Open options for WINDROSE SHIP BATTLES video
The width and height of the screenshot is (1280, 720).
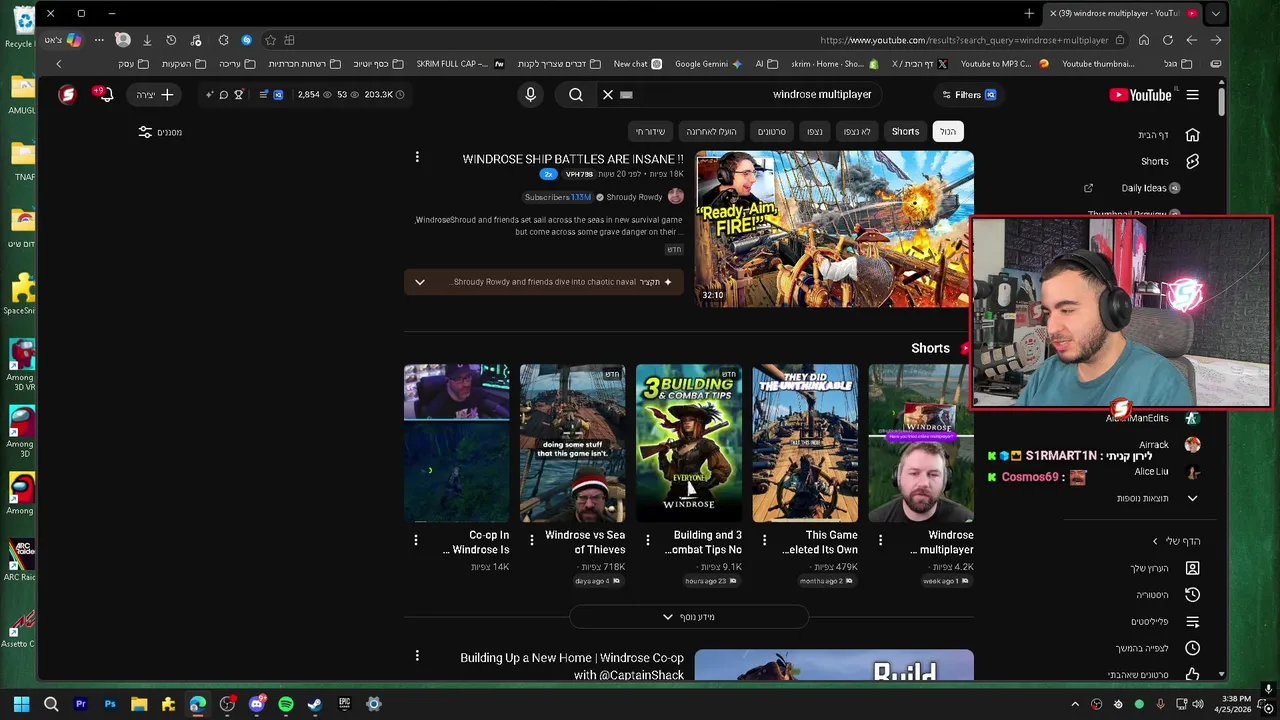417,157
